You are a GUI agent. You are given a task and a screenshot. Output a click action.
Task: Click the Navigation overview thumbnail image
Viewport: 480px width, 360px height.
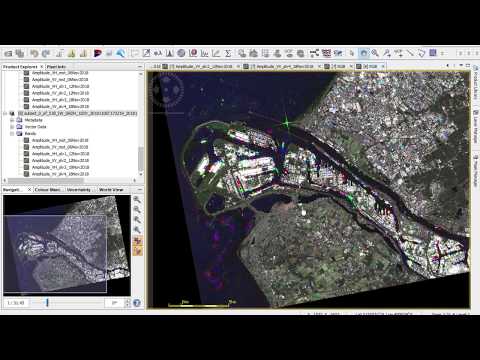point(67,245)
